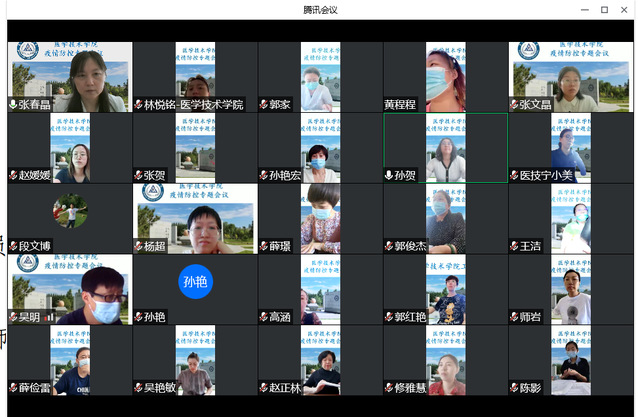The height and width of the screenshot is (417, 638).
Task: Click the mic icon next to 吴艳敏
Action: point(138,388)
